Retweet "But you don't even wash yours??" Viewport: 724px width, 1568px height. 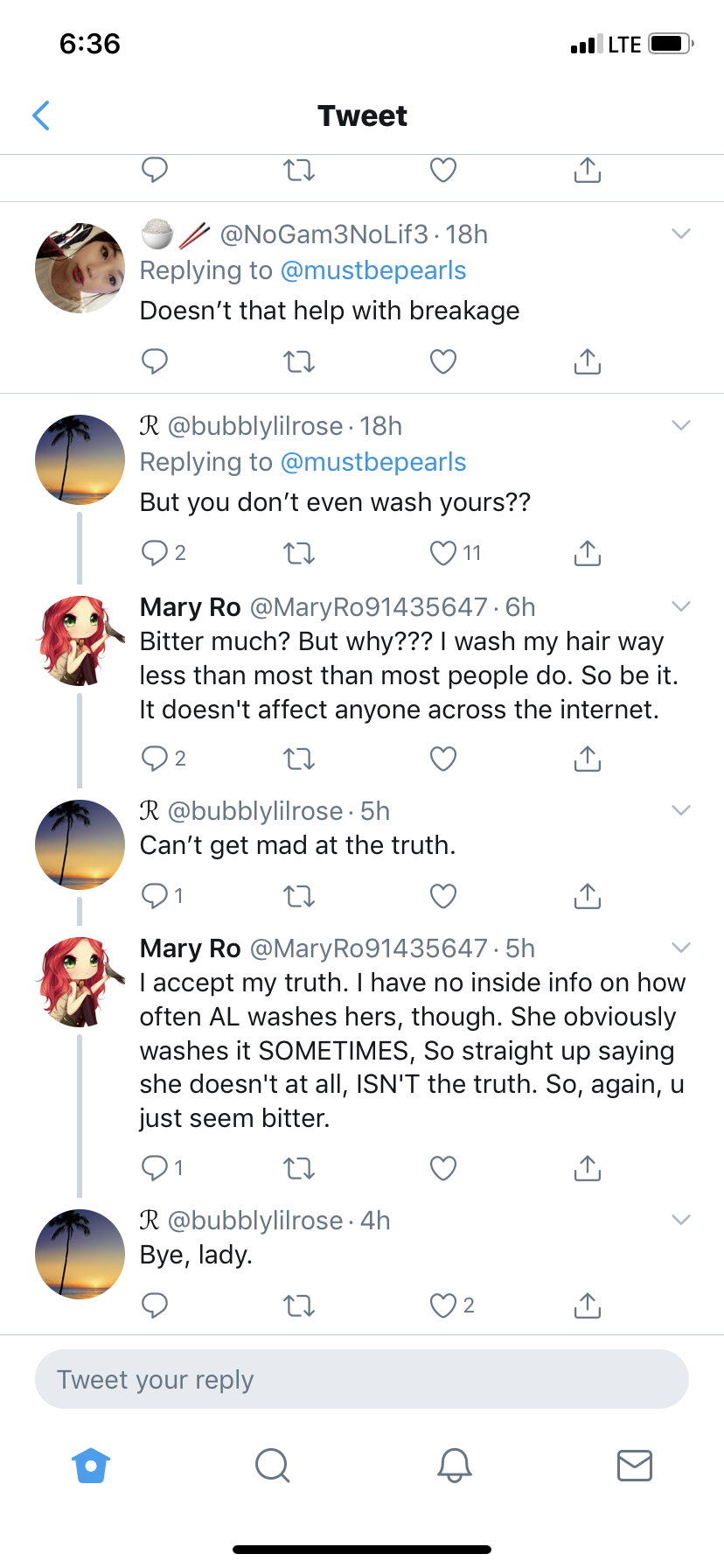click(299, 553)
